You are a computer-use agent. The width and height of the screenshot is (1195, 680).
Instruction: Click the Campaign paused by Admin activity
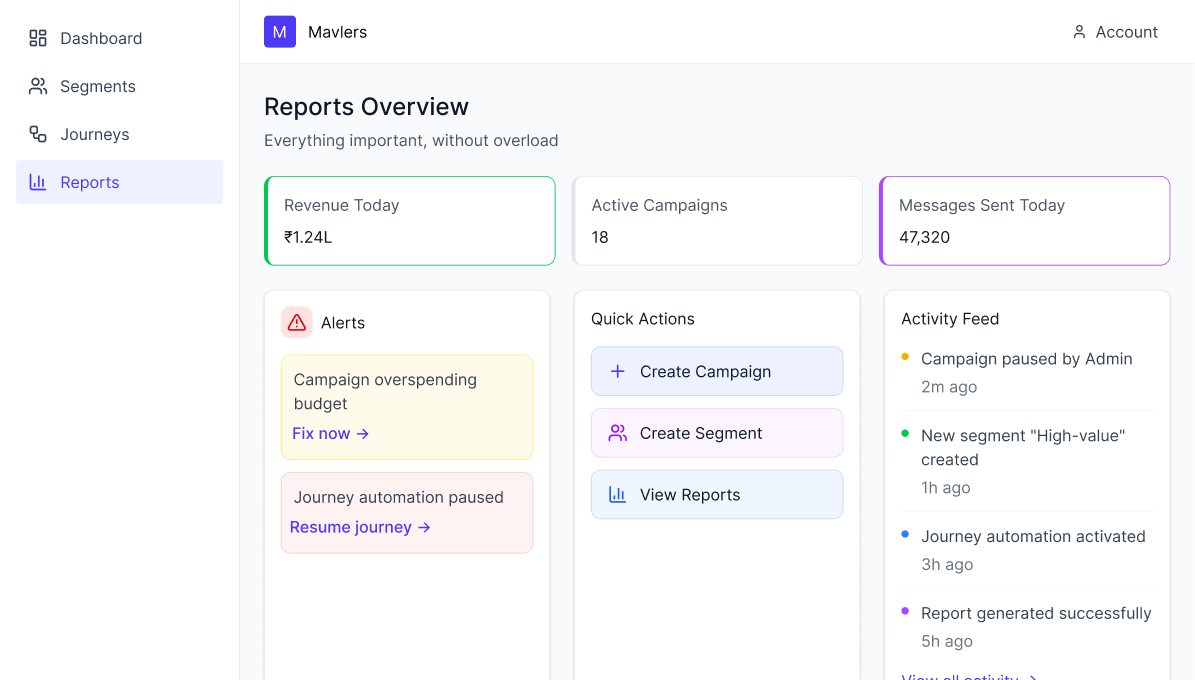1027,359
